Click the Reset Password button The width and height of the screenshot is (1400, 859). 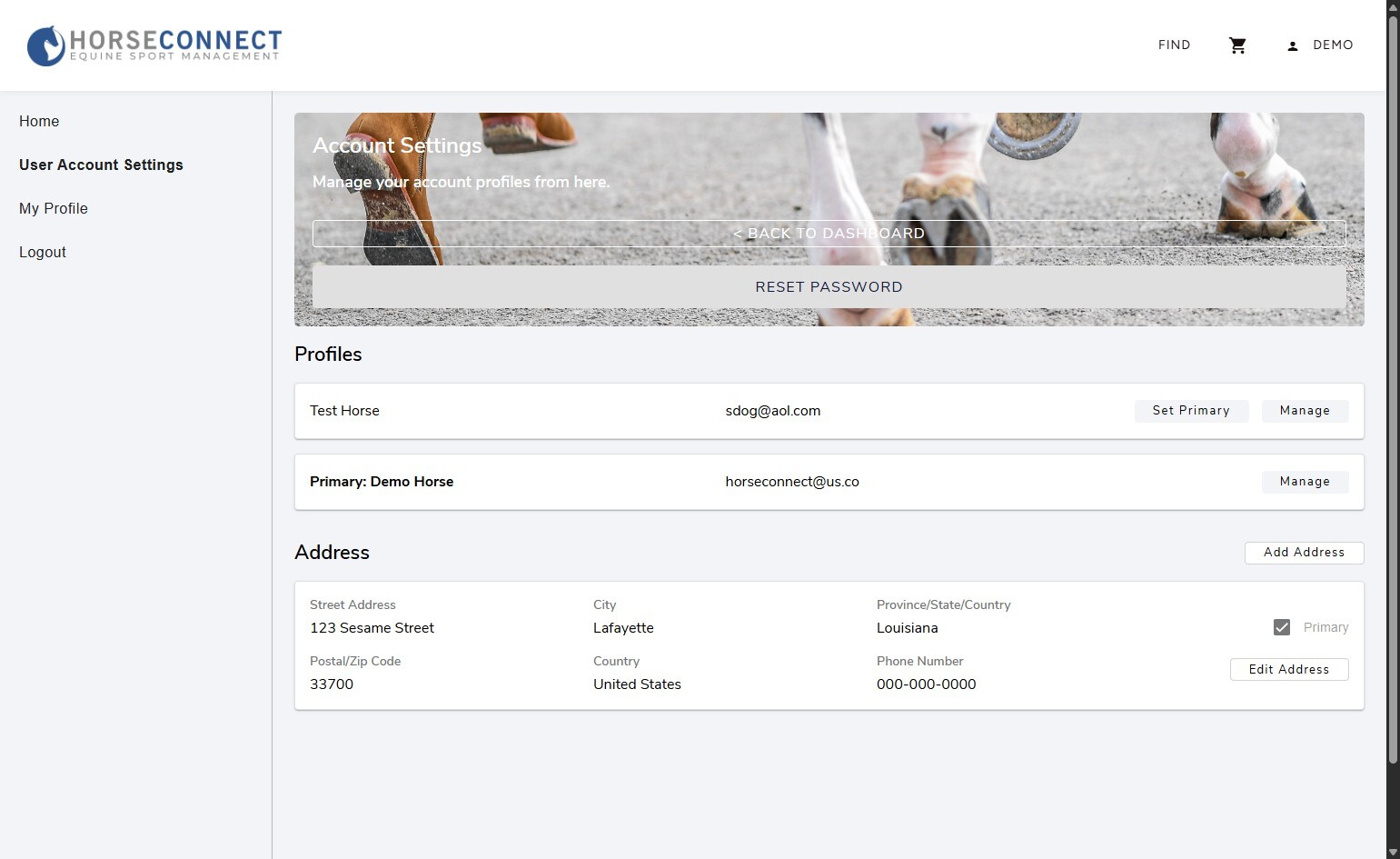point(829,287)
